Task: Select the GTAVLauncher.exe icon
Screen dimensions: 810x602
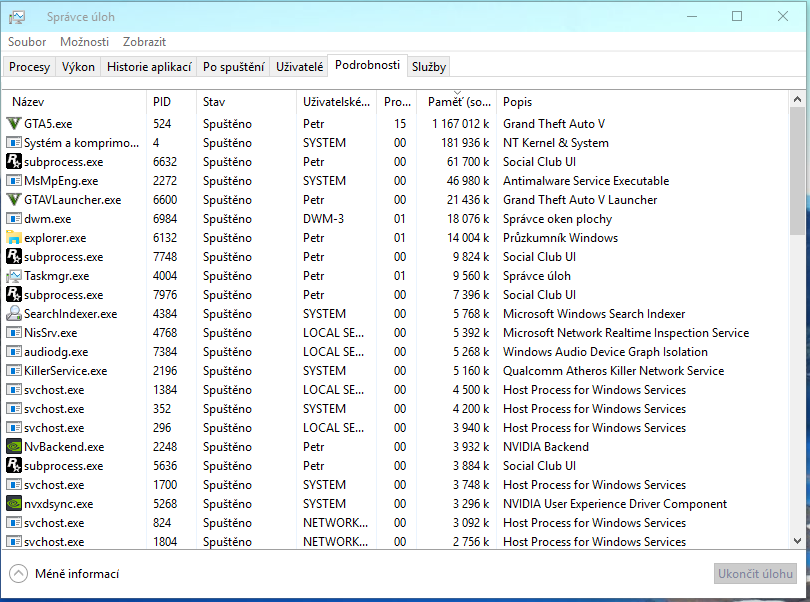Action: pyautogui.click(x=14, y=200)
